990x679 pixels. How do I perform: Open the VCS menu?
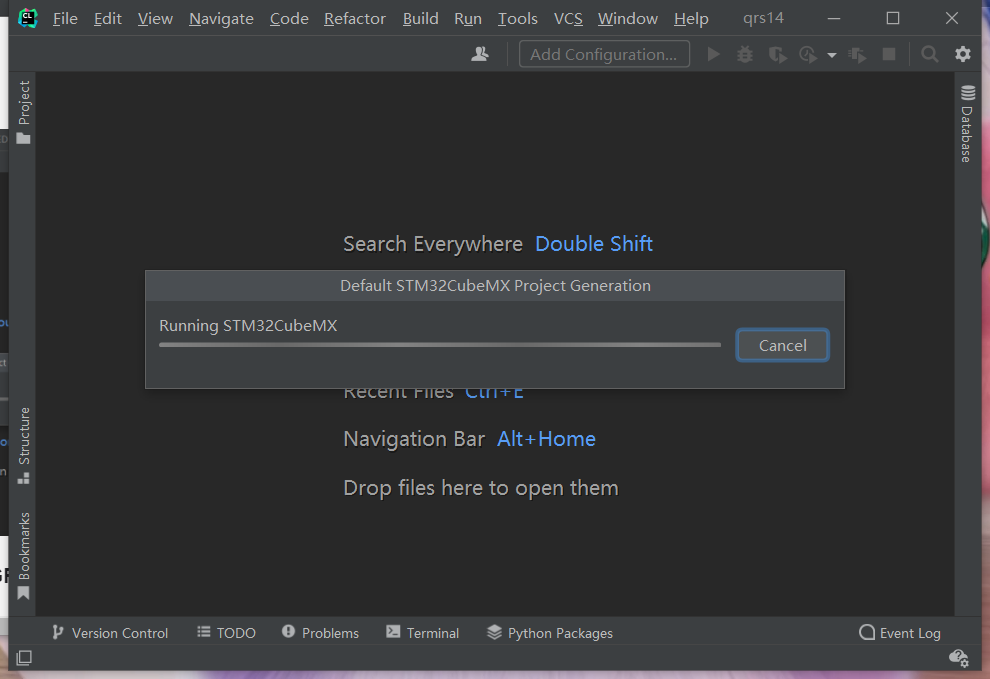[x=568, y=19]
